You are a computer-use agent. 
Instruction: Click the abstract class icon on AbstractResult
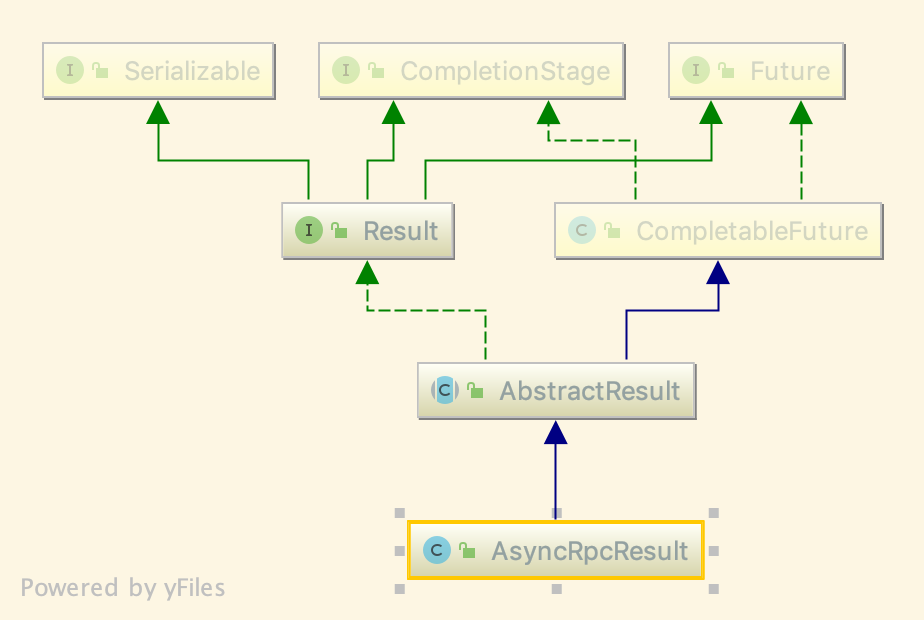445,391
